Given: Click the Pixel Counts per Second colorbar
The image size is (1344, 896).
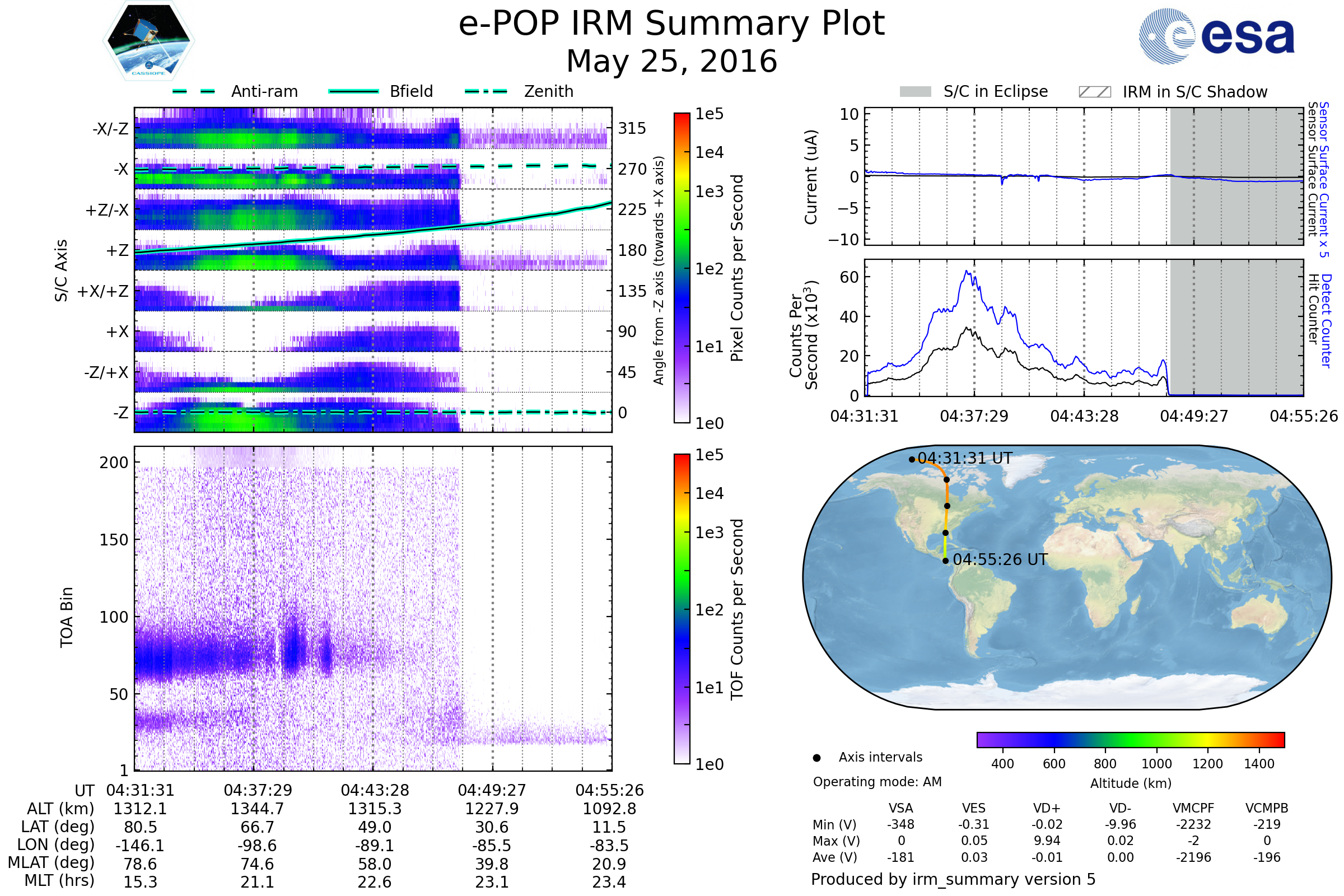Looking at the screenshot, I should (x=682, y=268).
